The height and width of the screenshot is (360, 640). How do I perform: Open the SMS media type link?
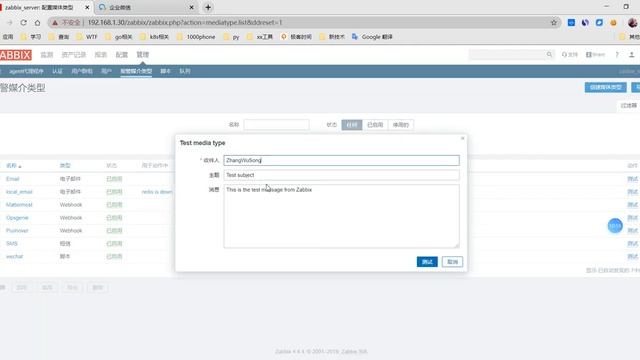point(12,244)
